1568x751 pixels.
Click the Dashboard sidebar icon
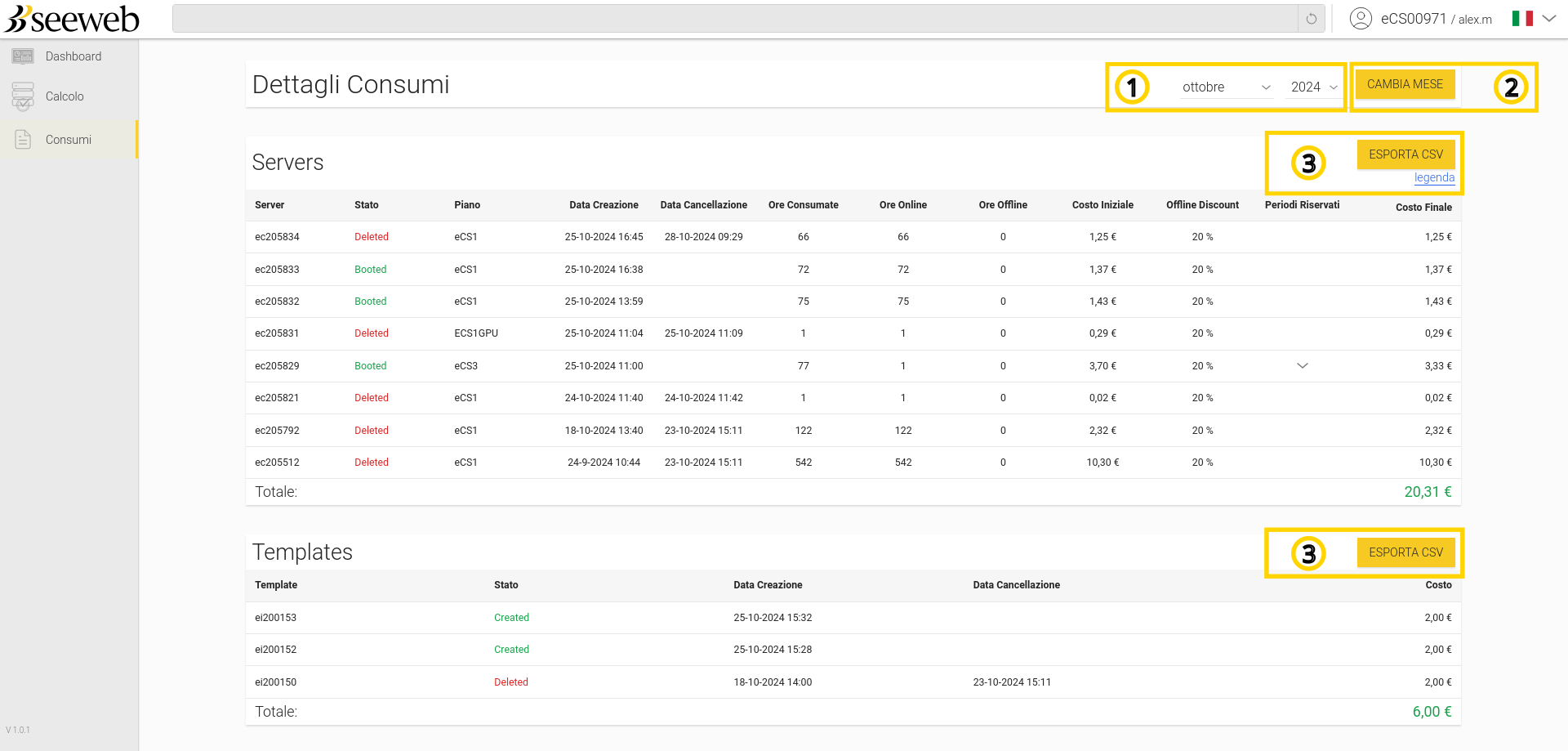(x=23, y=56)
